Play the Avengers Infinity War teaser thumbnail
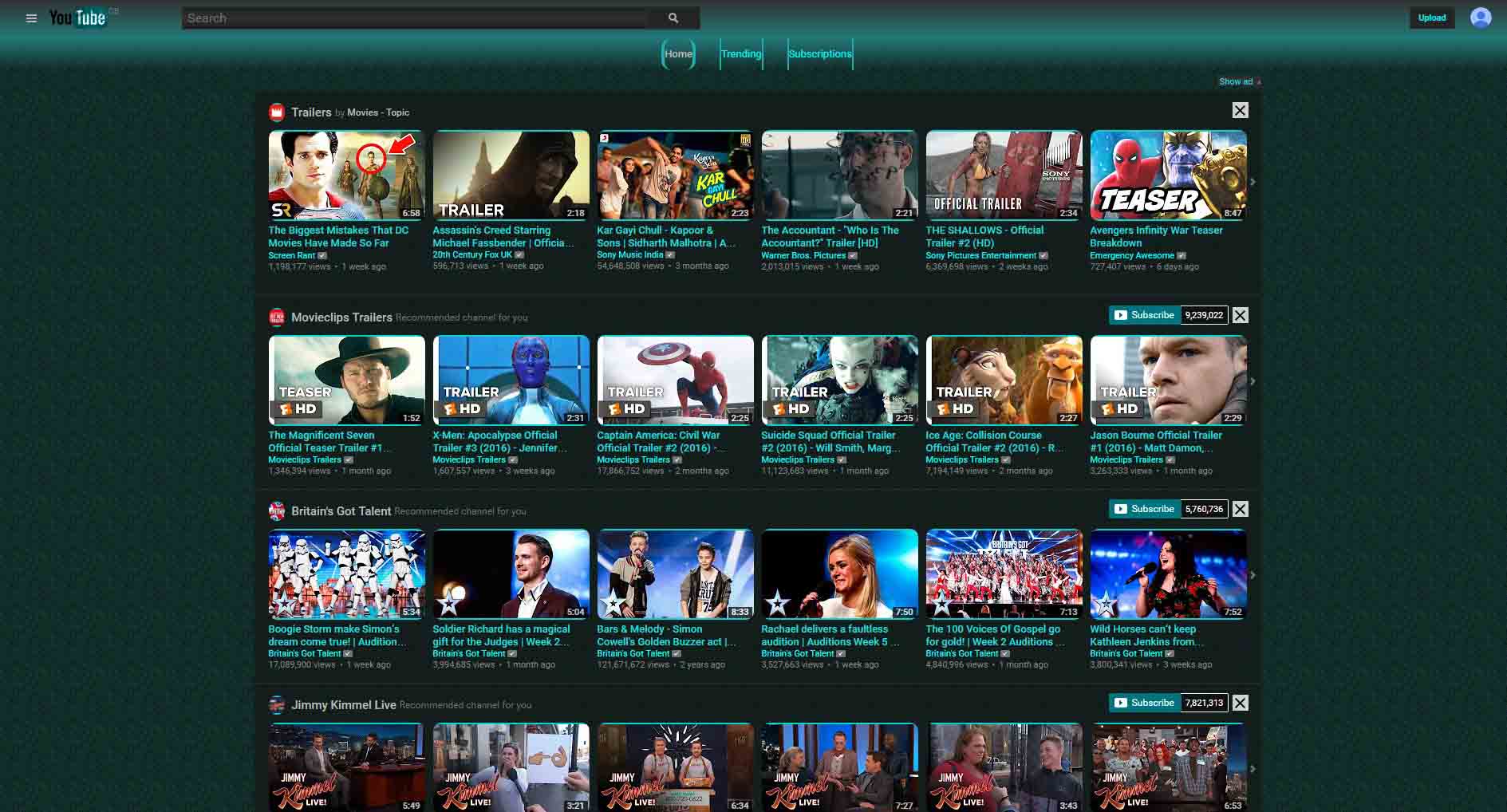 [1168, 175]
